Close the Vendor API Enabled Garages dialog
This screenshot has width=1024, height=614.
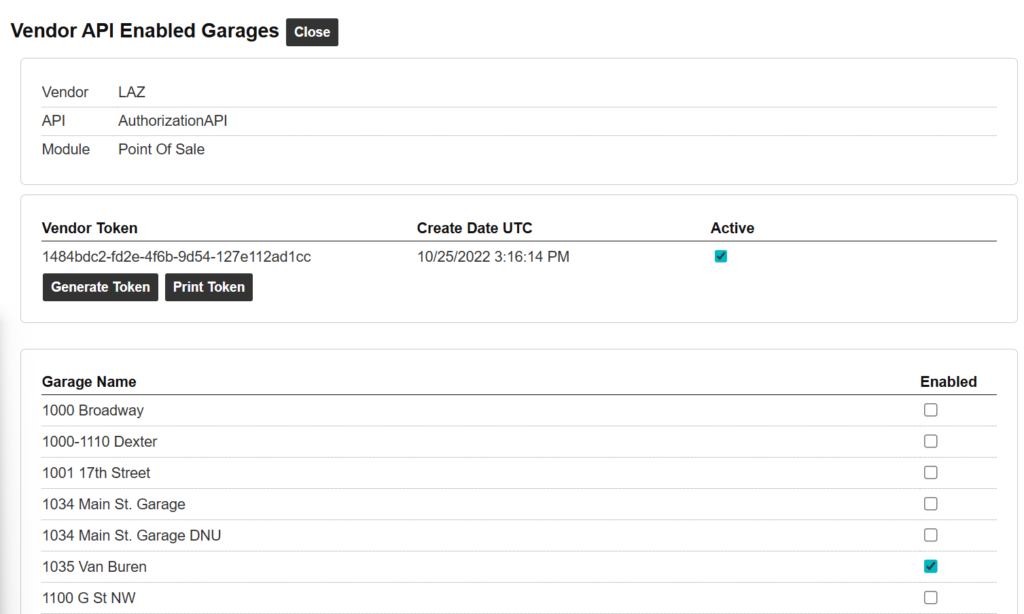click(312, 32)
